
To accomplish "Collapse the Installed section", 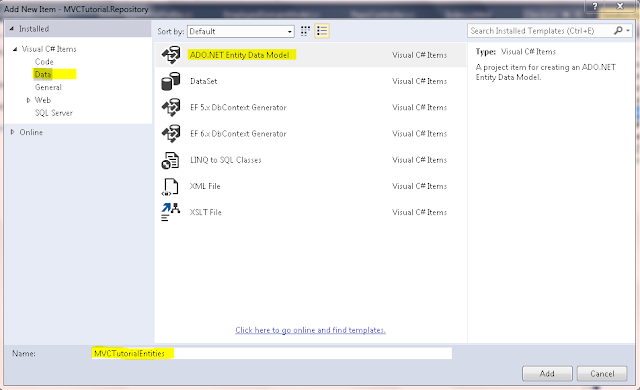I will point(11,29).
